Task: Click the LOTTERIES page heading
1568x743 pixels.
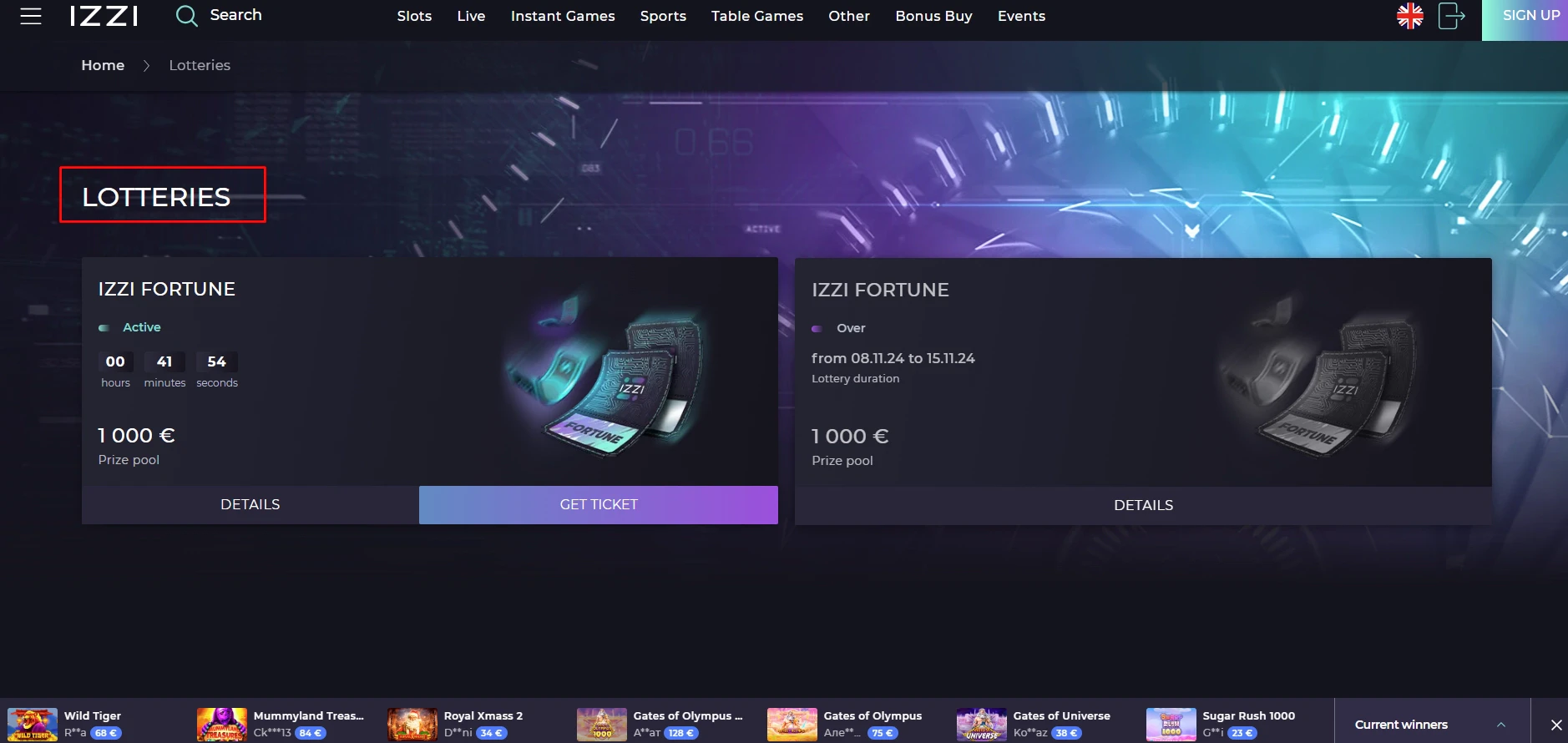Action: (x=156, y=197)
